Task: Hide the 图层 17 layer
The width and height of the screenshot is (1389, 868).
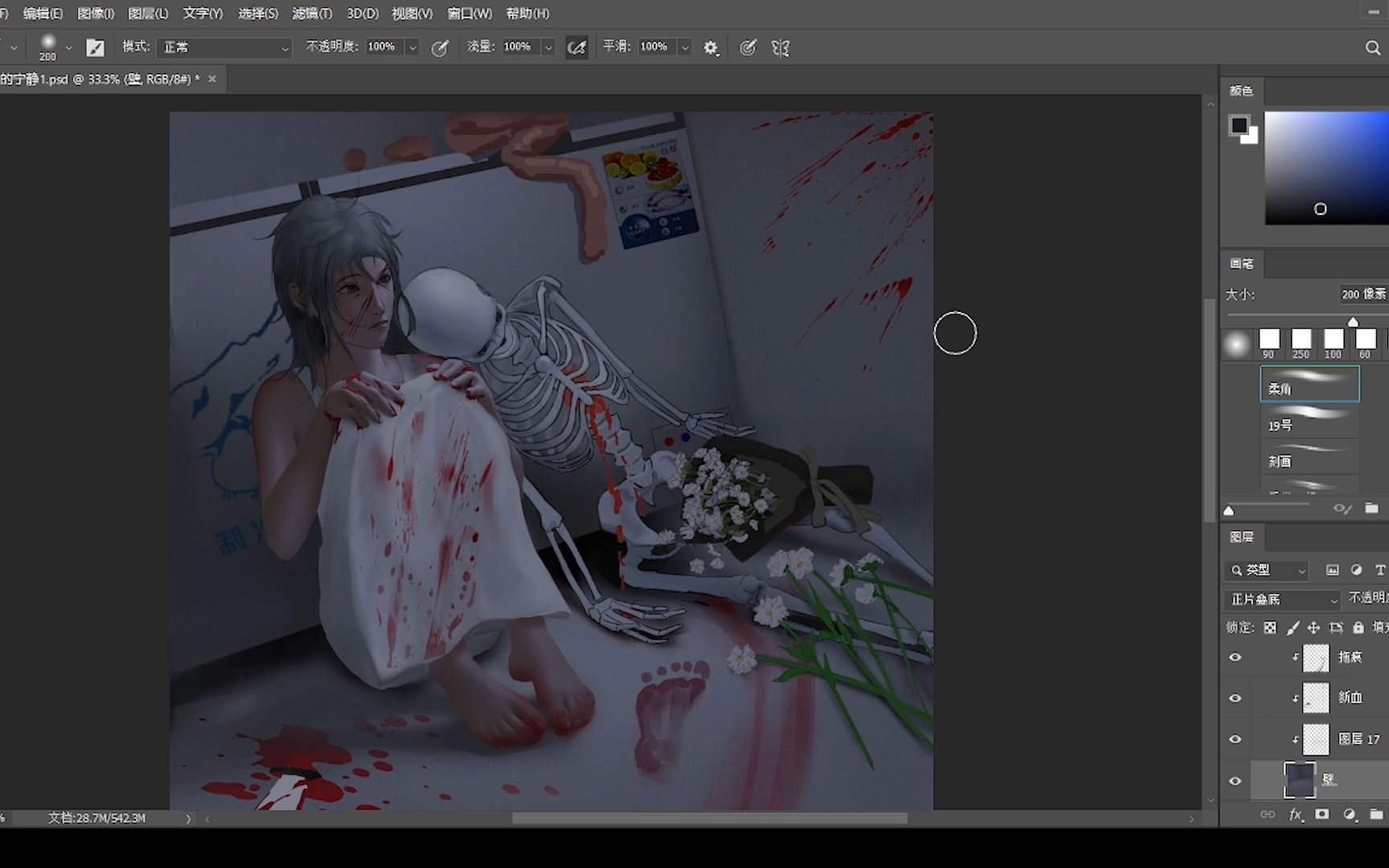Action: coord(1235,739)
